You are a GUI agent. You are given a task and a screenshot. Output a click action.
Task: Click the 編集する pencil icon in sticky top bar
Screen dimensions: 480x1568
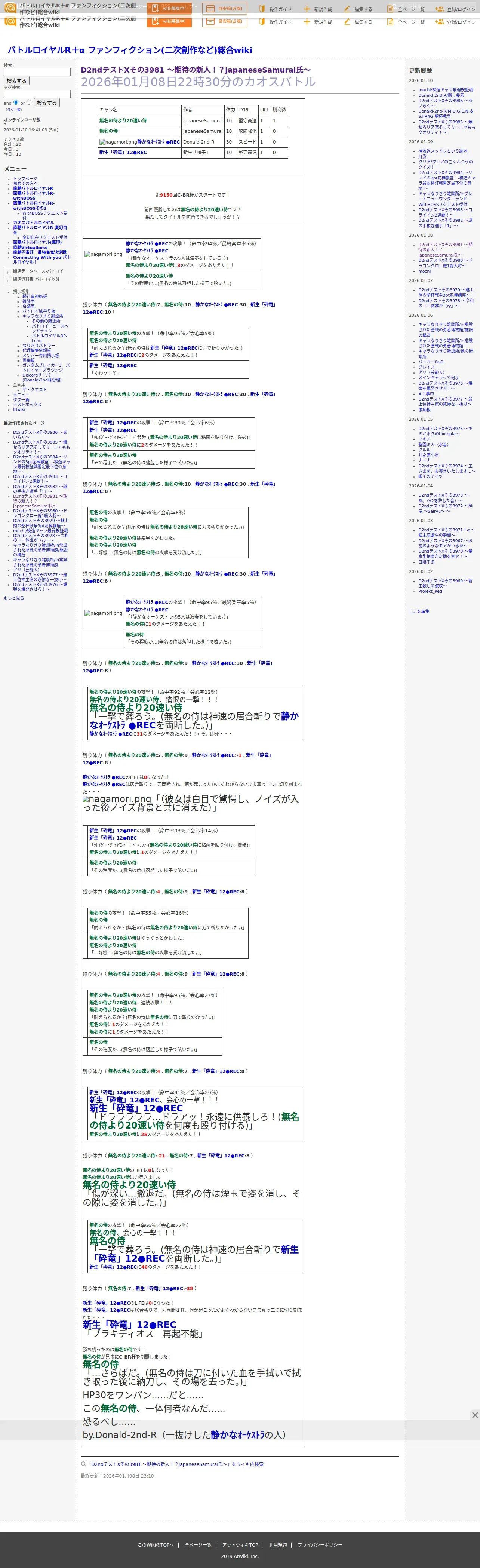[347, 9]
